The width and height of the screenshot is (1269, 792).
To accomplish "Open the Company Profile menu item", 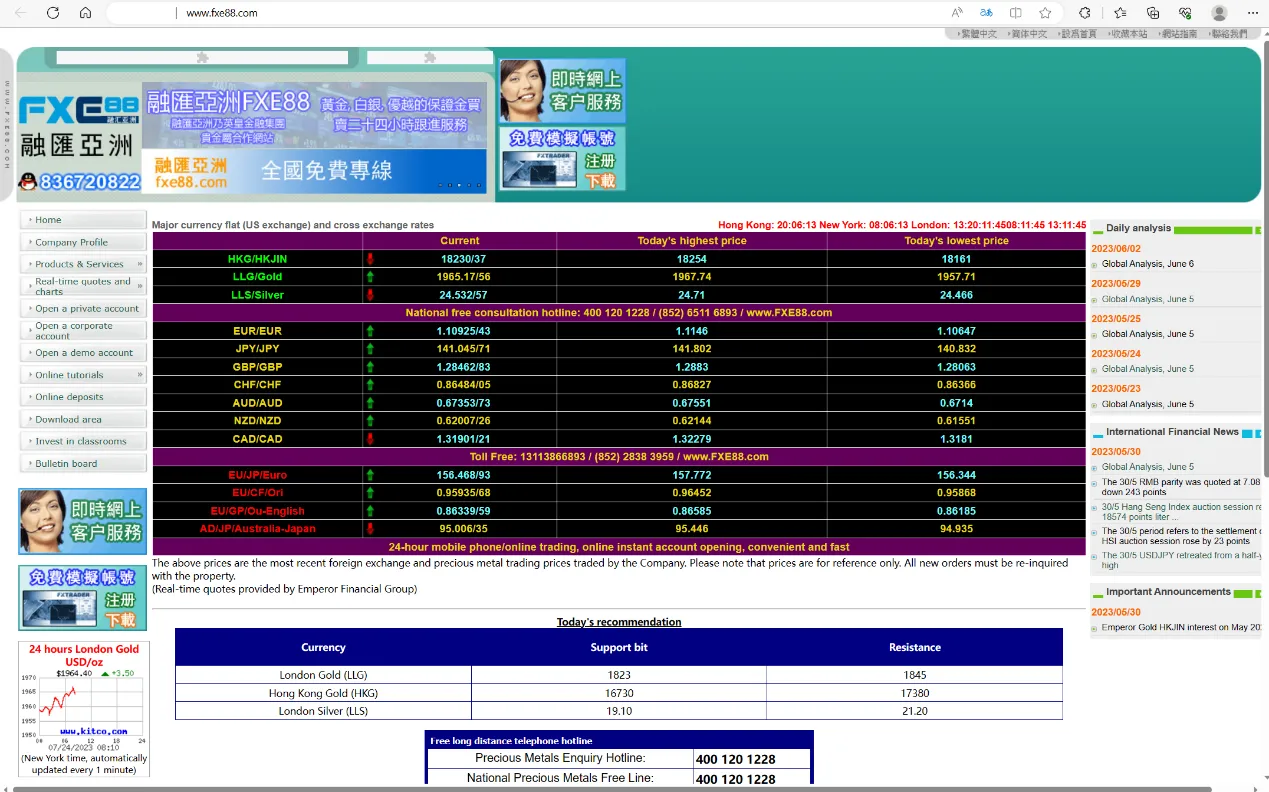I will pos(83,242).
